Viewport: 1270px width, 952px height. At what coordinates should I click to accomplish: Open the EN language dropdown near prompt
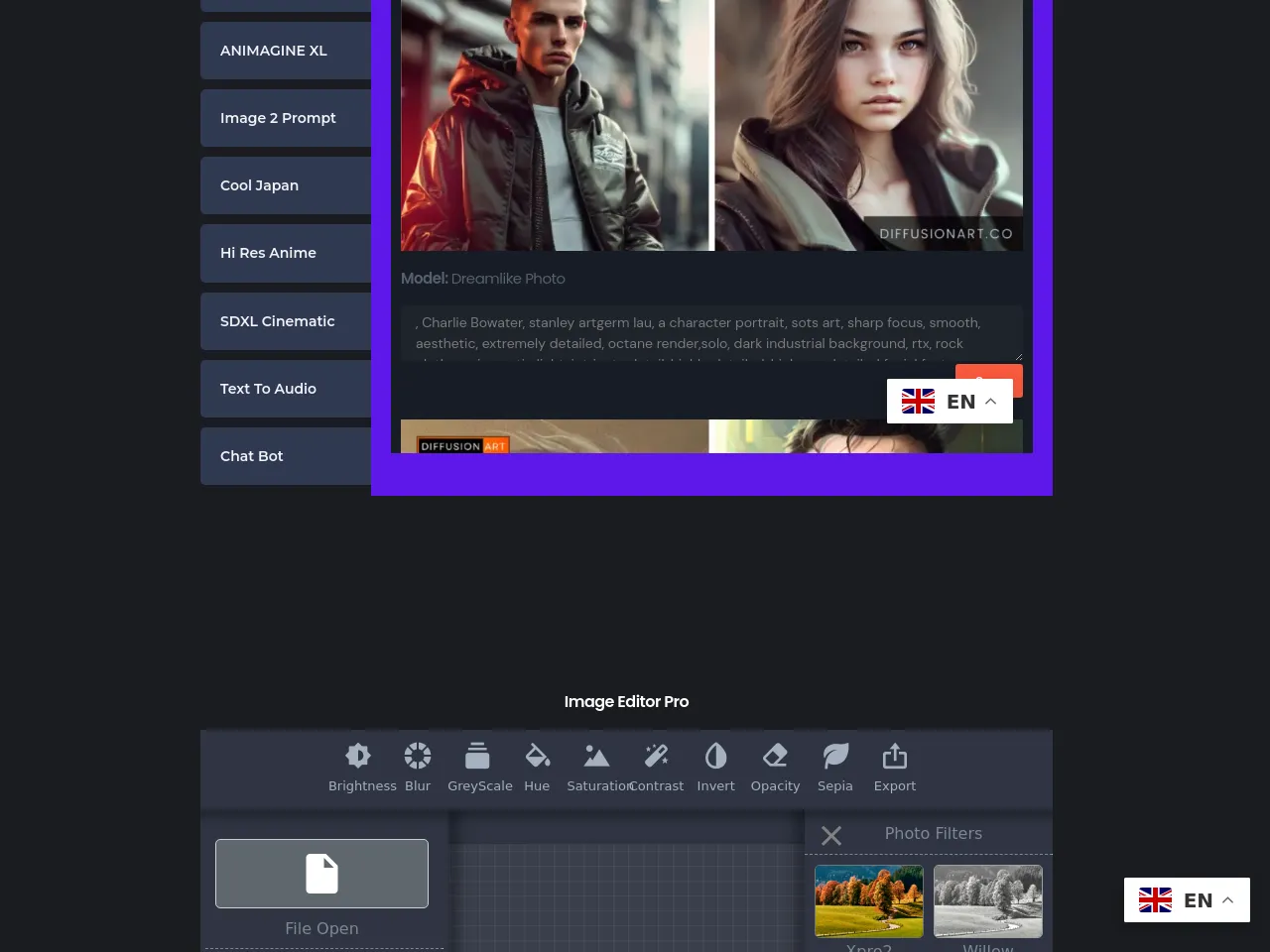949,402
